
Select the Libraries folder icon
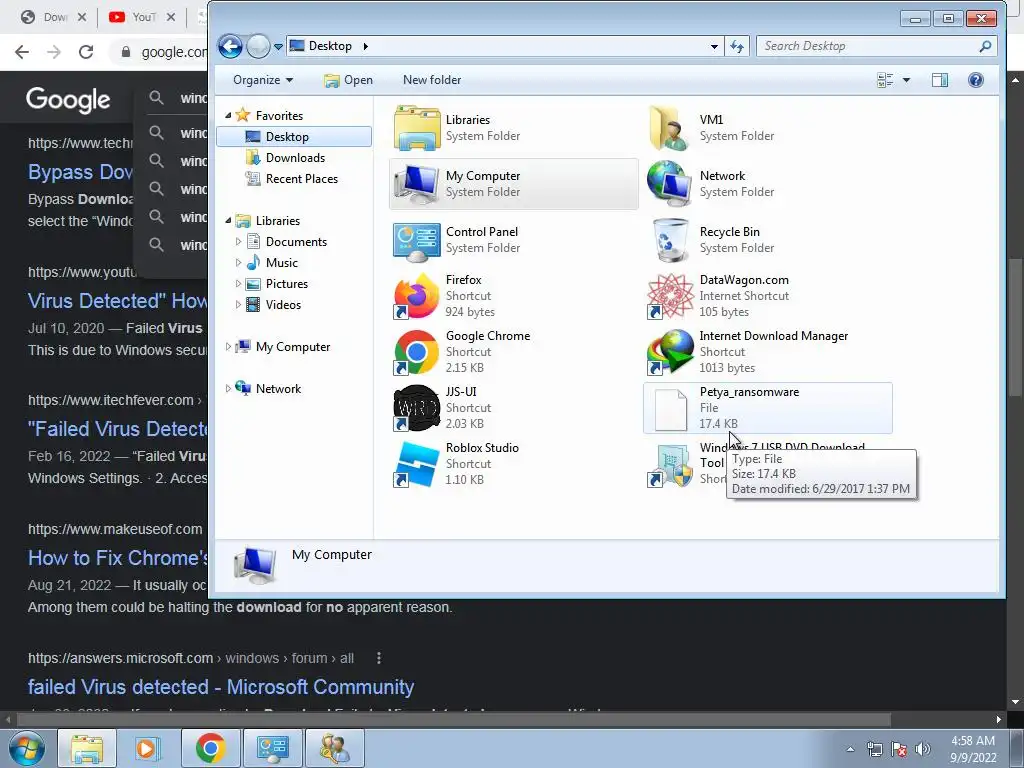(x=417, y=128)
